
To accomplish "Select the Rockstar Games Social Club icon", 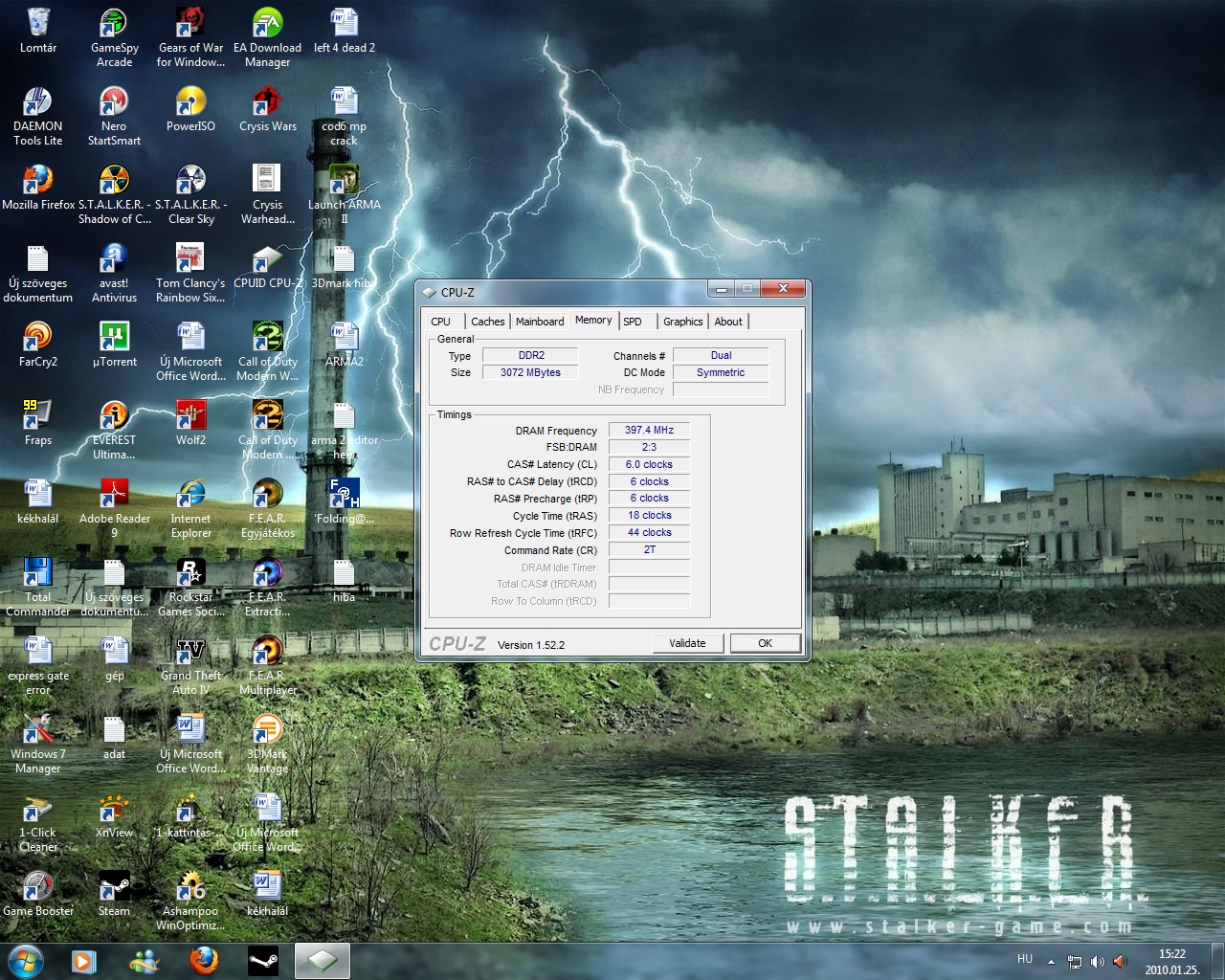I will click(x=190, y=587).
